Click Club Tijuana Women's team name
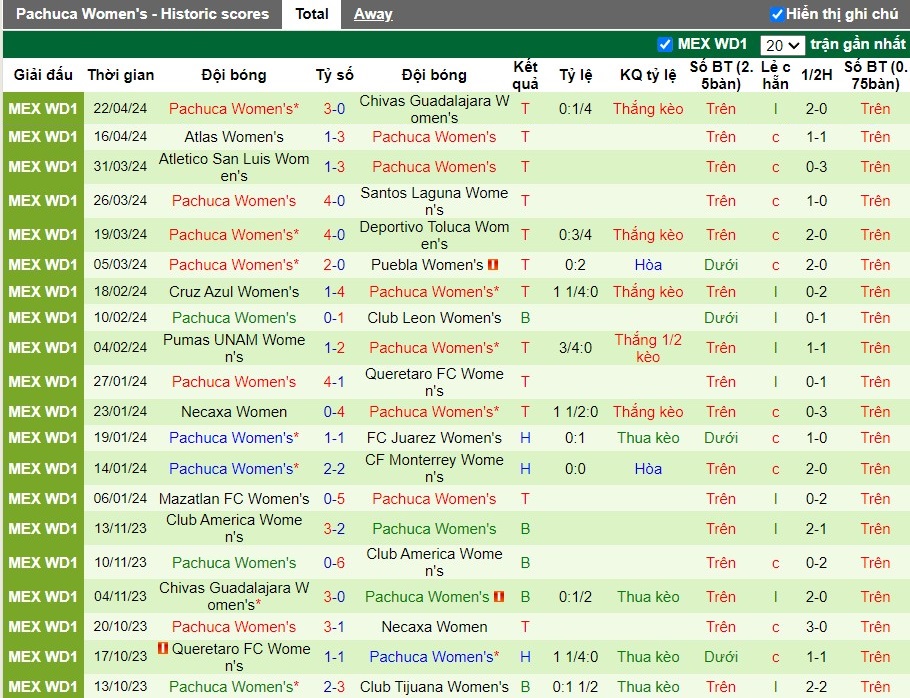The height and width of the screenshot is (698, 910). (434, 687)
